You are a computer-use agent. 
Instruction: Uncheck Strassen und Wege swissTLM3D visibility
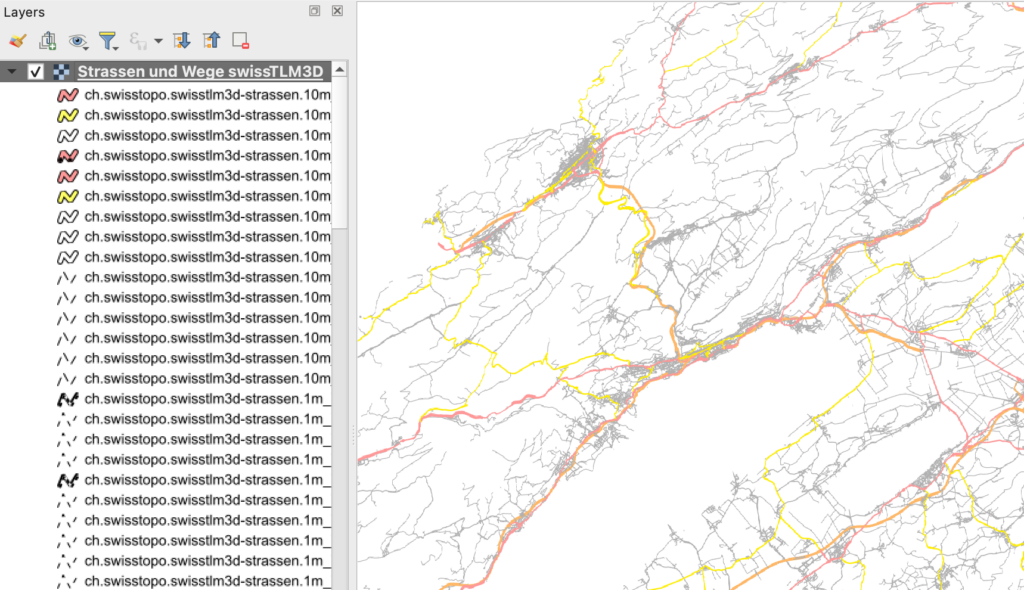pos(35,72)
